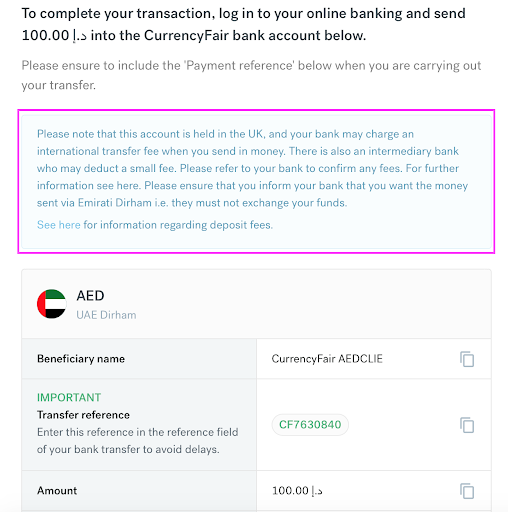Select the 'Transfer reference' label

[x=83, y=415]
